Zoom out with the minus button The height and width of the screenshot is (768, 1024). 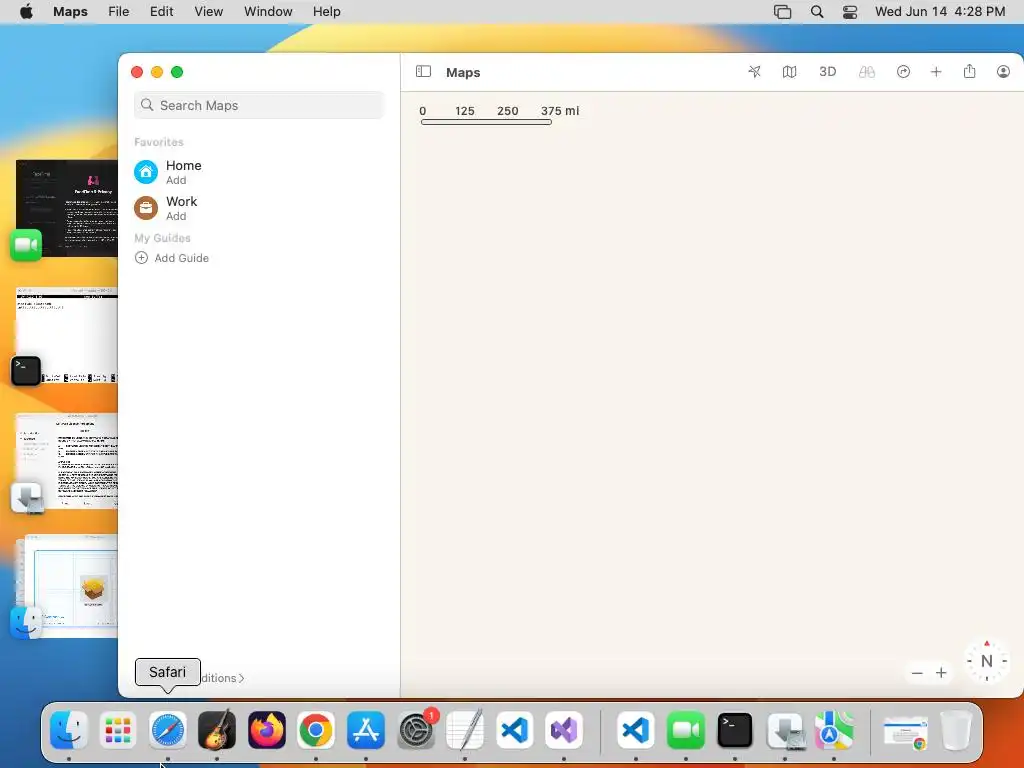(917, 673)
